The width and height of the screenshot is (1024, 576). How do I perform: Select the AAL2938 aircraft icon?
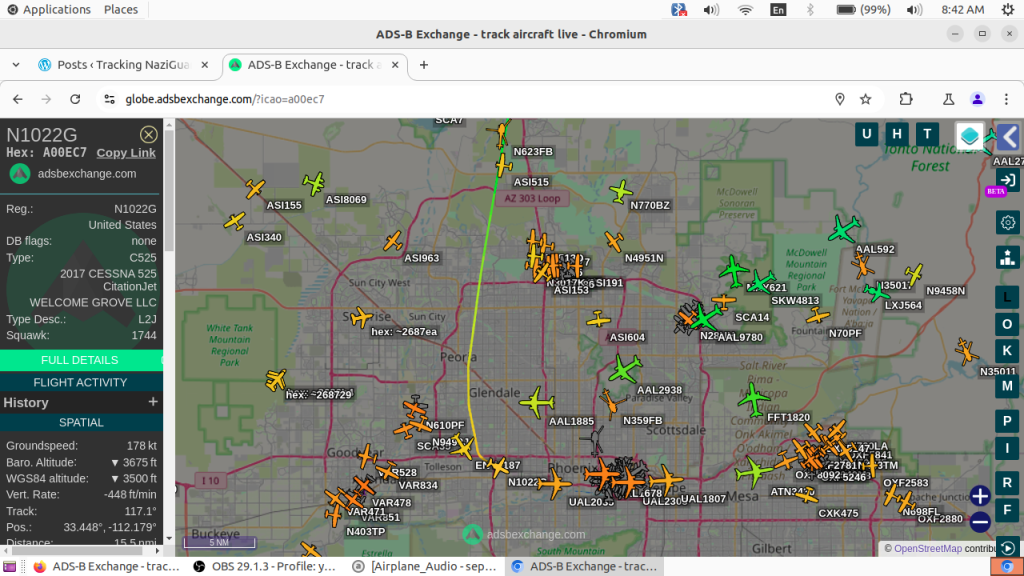625,369
